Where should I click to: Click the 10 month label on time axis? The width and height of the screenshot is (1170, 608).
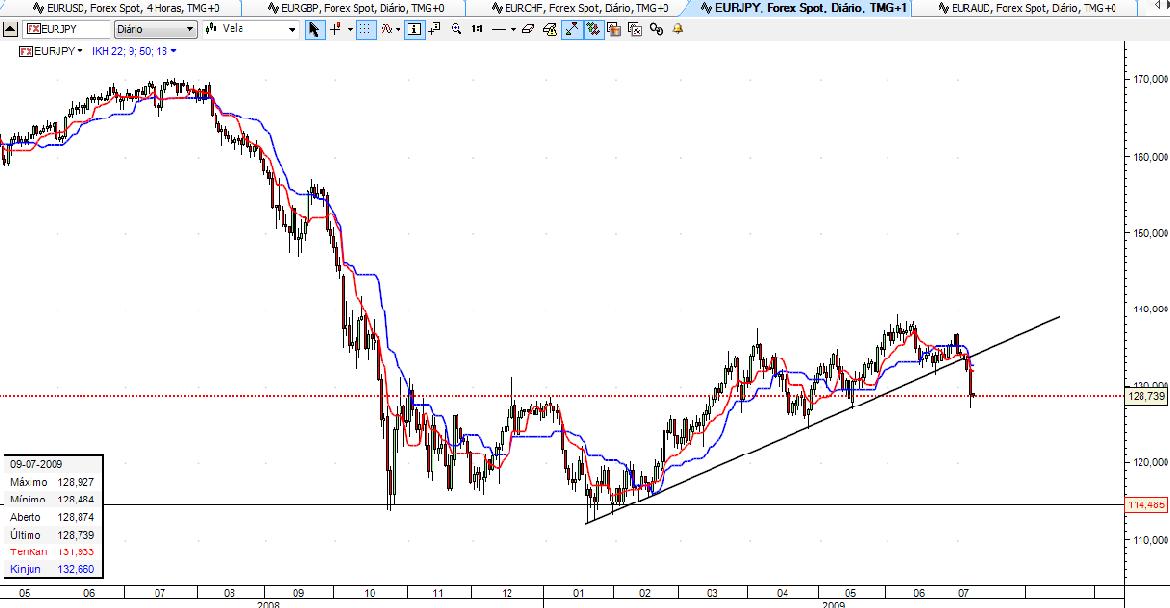[369, 593]
